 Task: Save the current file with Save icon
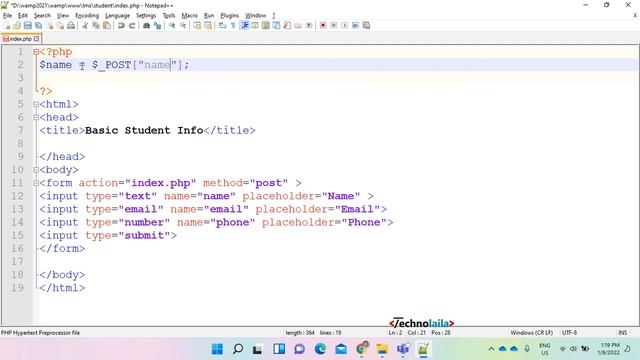[27, 25]
